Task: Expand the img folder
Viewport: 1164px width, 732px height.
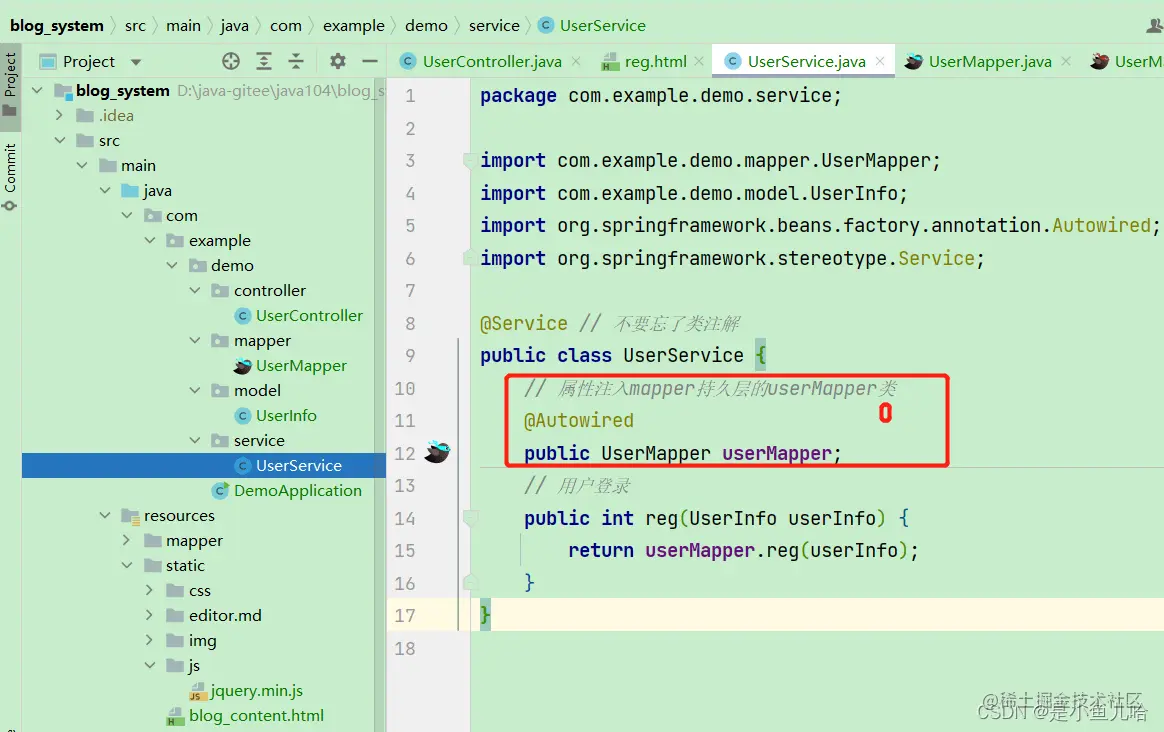Action: click(149, 640)
